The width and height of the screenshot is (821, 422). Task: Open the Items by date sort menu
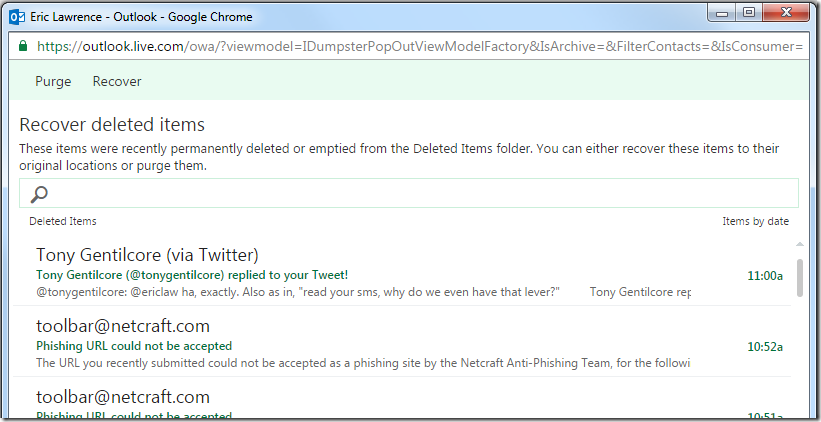click(x=755, y=221)
